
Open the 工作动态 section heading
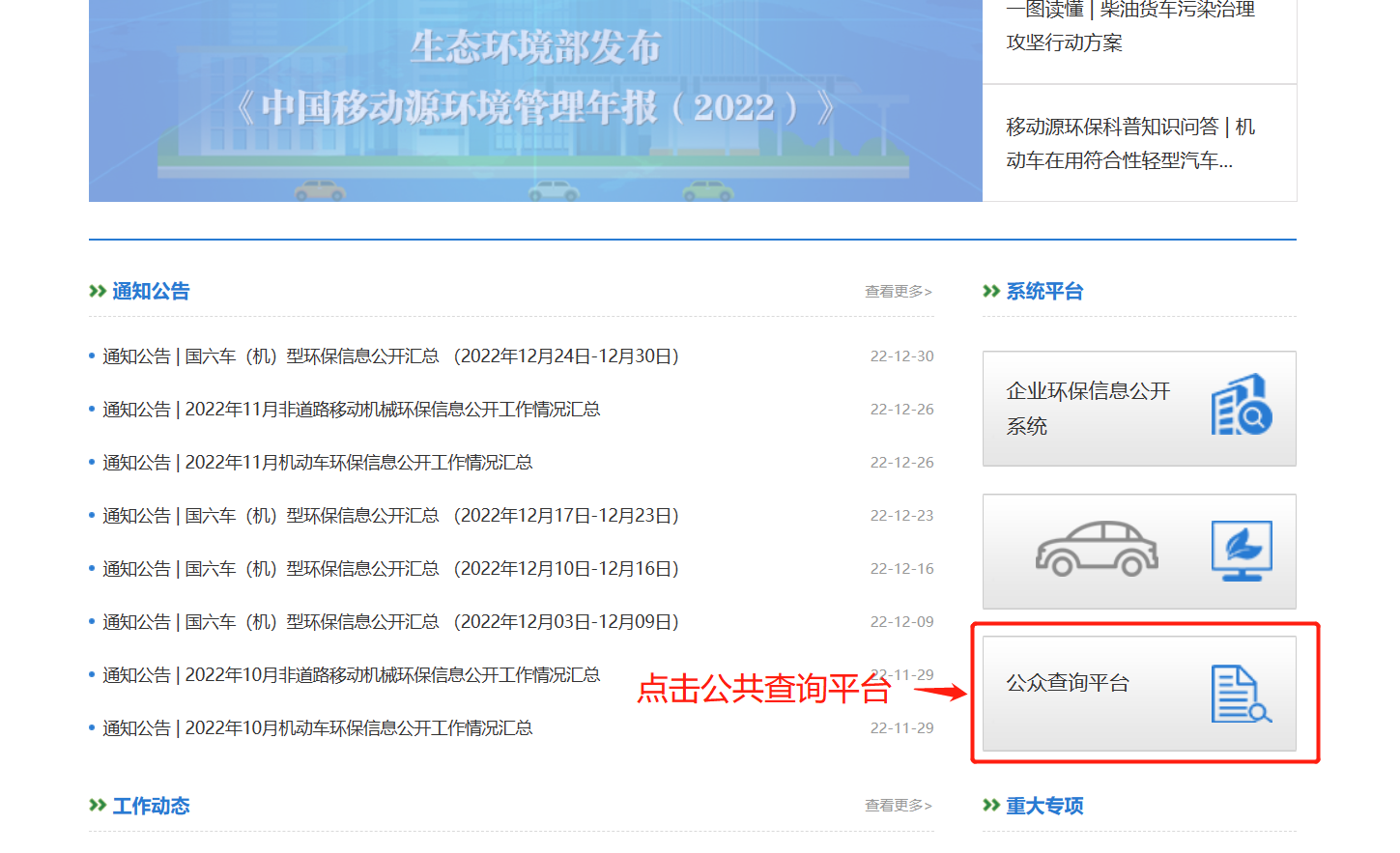tap(151, 805)
